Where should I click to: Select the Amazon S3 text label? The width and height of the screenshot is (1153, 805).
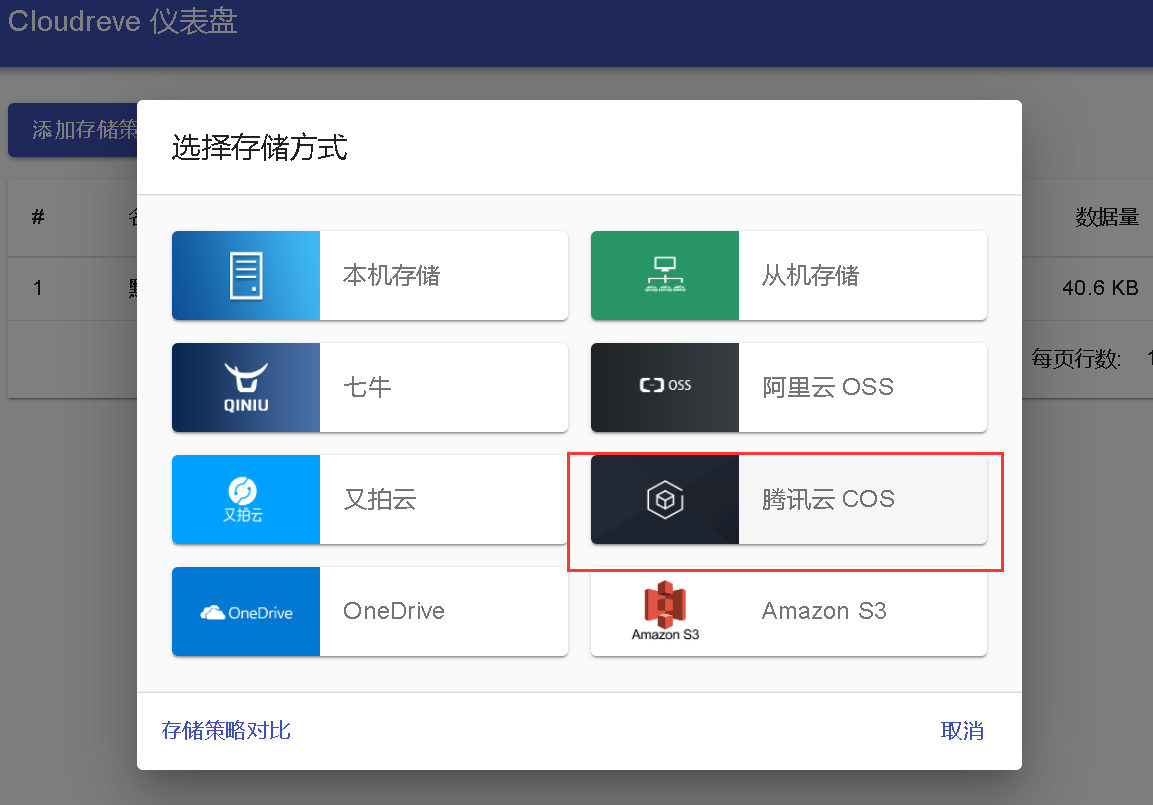pyautogui.click(x=824, y=611)
